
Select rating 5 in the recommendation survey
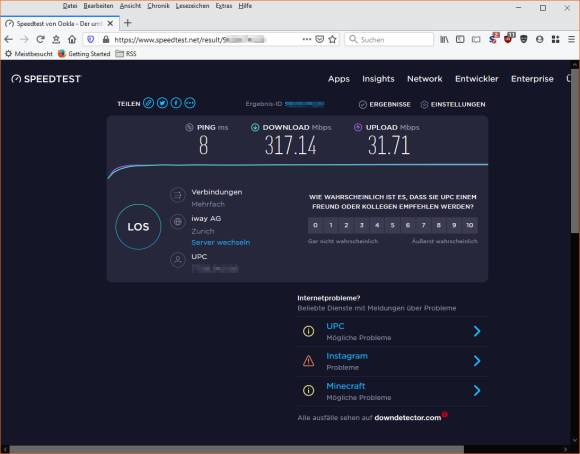pyautogui.click(x=392, y=225)
